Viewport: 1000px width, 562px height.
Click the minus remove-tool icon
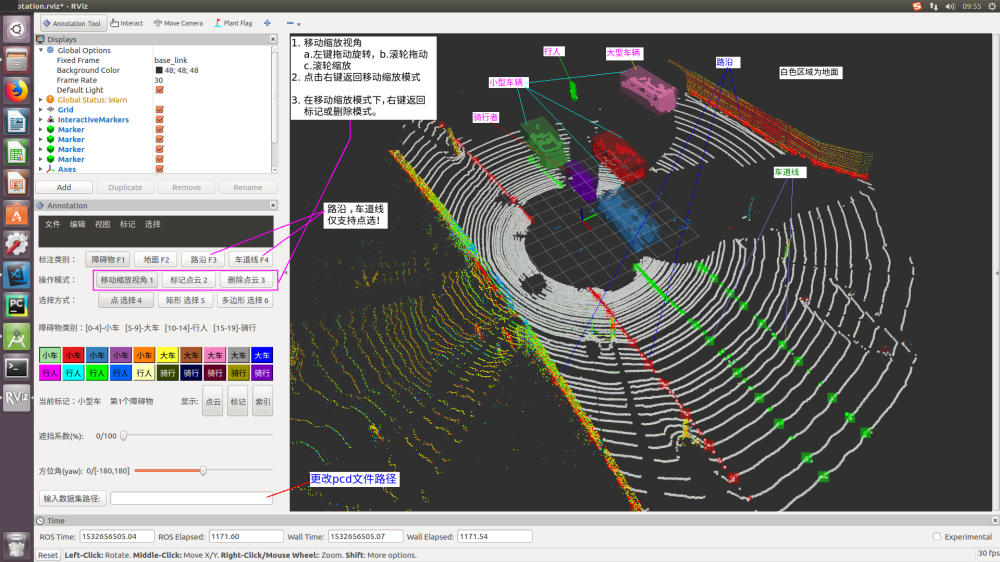coord(290,23)
